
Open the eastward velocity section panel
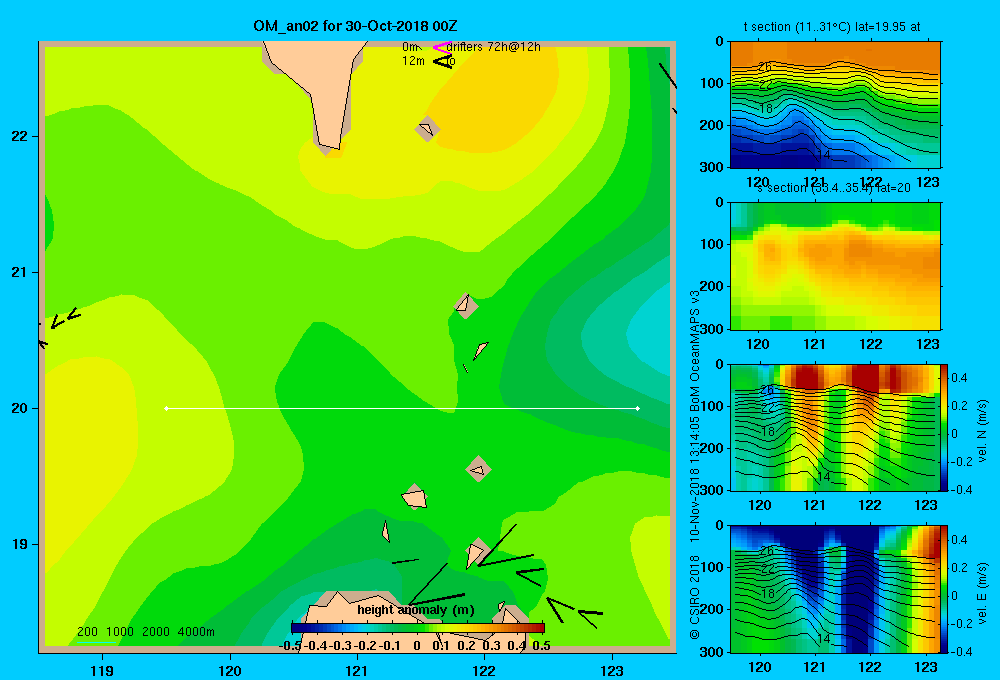pos(835,589)
